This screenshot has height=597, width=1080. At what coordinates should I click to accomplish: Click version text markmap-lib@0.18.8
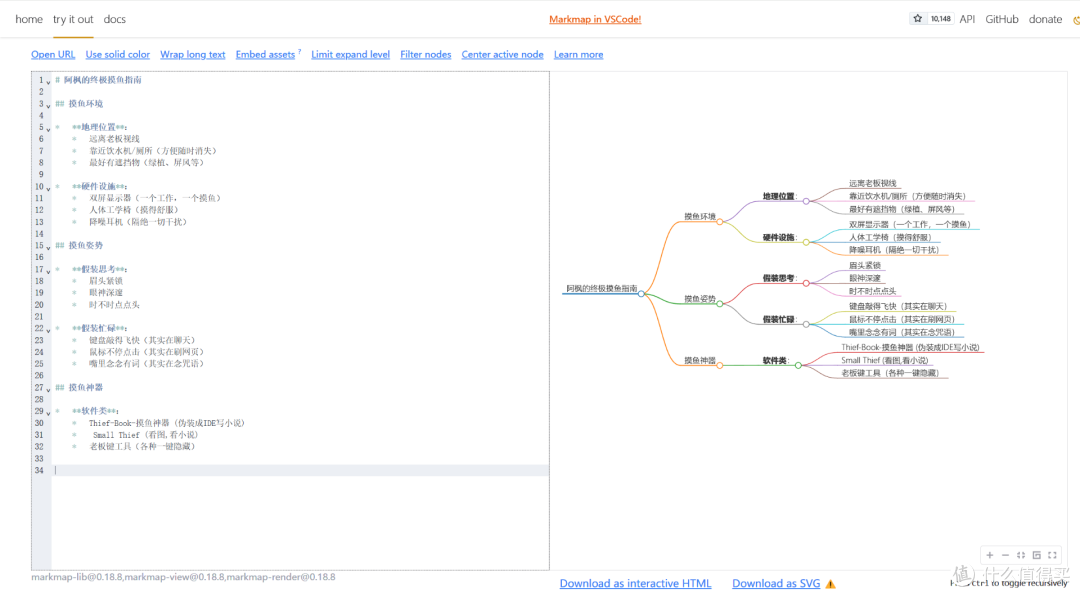click(x=76, y=577)
